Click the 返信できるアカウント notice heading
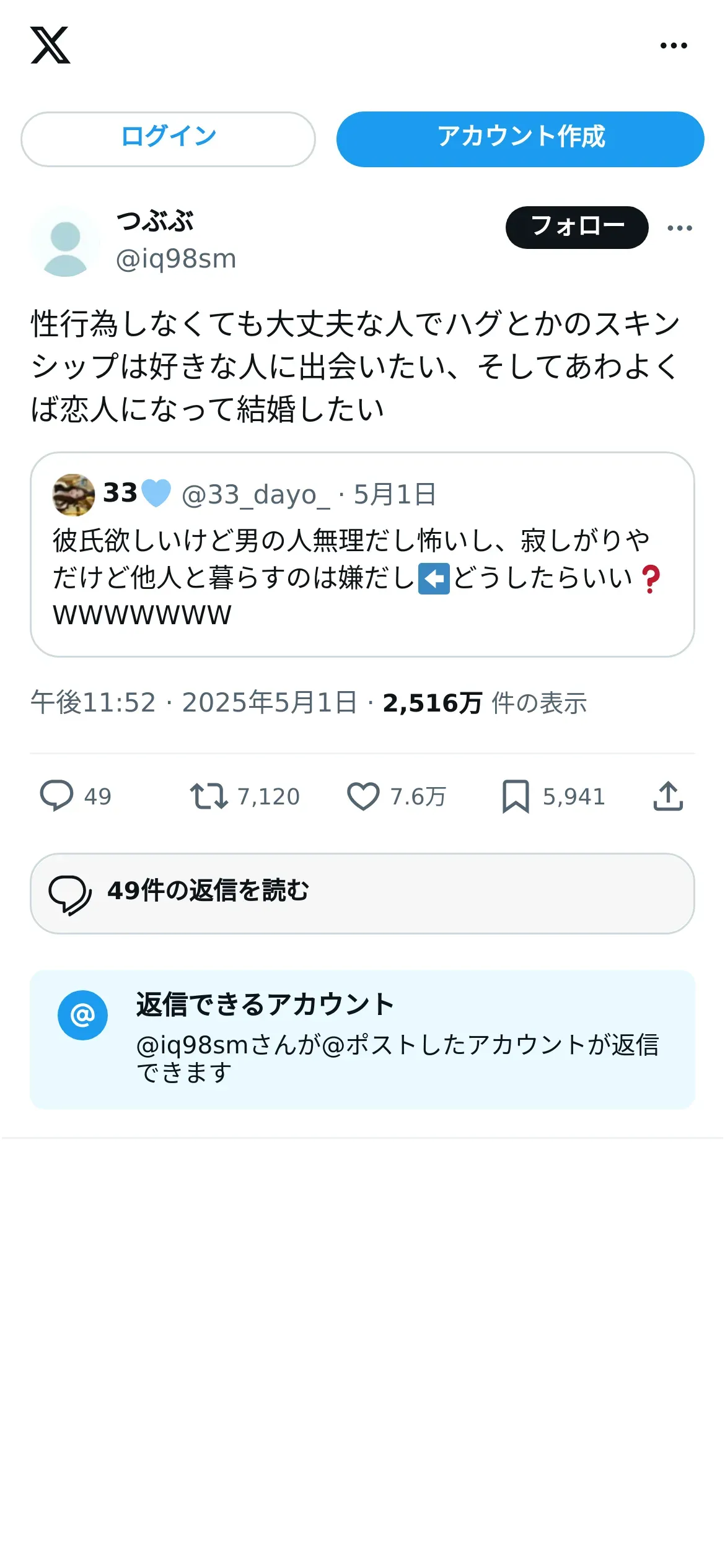The width and height of the screenshot is (725, 1568). [265, 1004]
